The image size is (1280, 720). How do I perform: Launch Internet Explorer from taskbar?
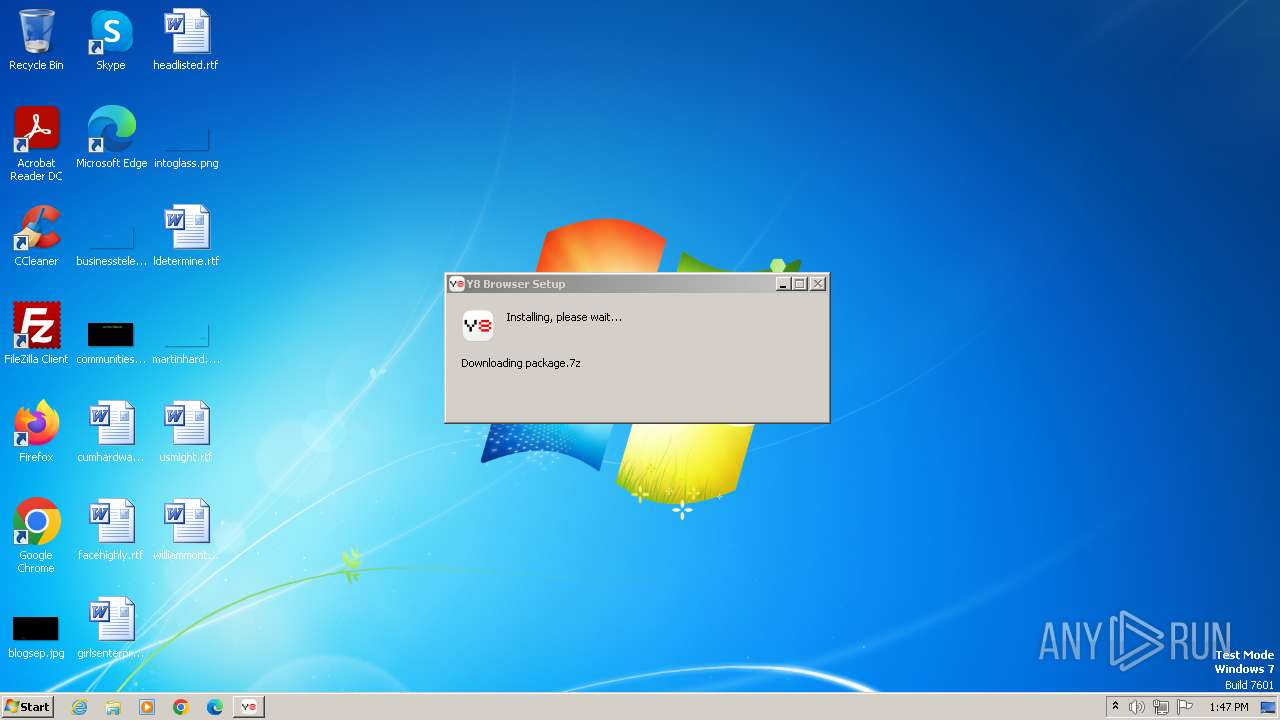[79, 707]
